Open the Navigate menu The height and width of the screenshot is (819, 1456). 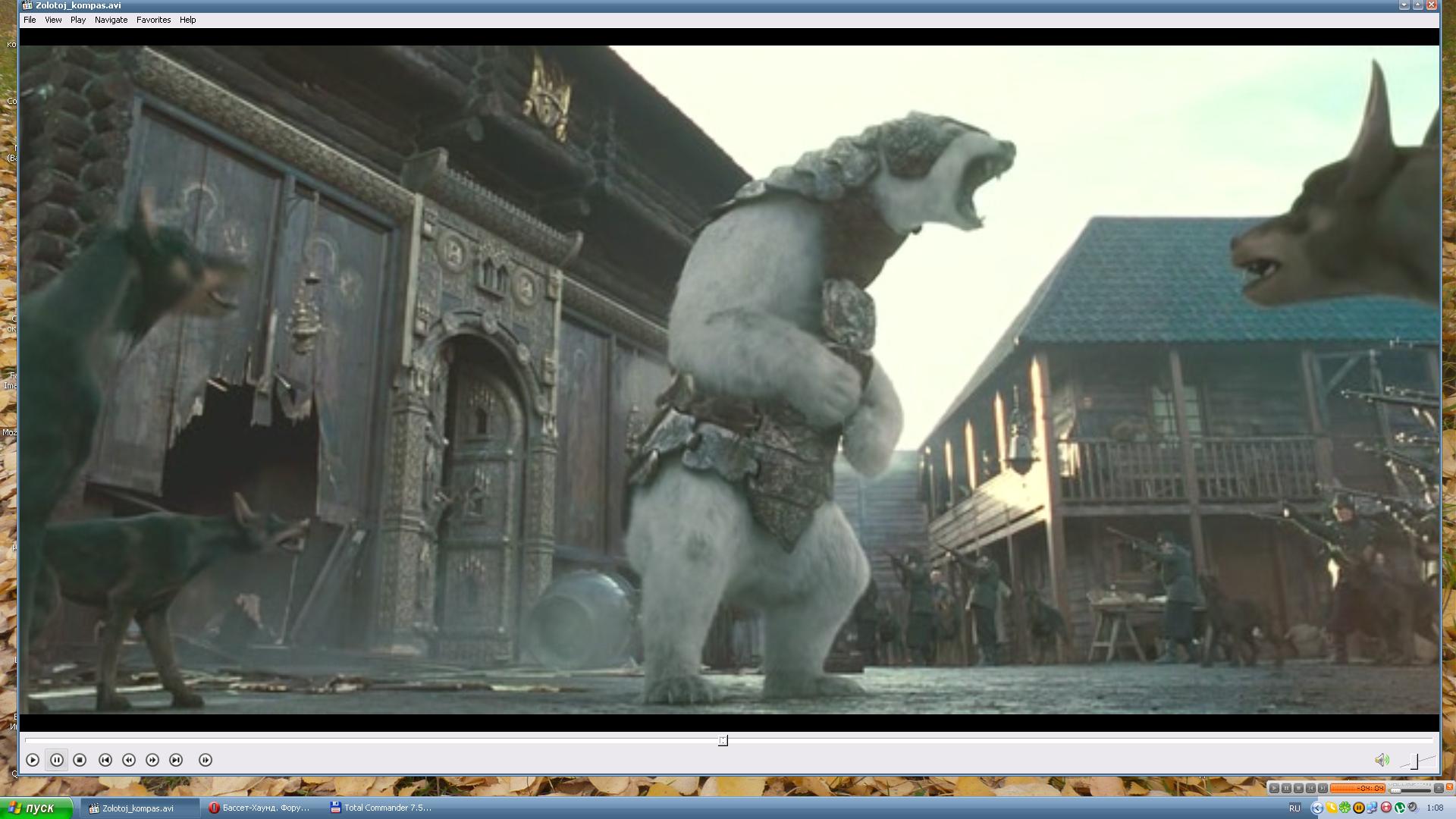pos(111,20)
